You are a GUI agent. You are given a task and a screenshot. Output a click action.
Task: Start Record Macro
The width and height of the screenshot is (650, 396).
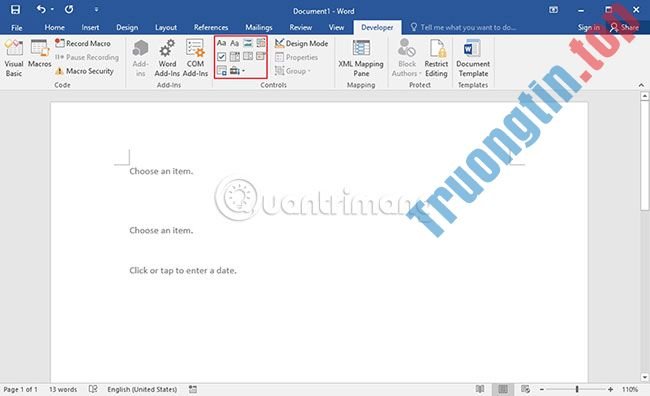pyautogui.click(x=83, y=43)
